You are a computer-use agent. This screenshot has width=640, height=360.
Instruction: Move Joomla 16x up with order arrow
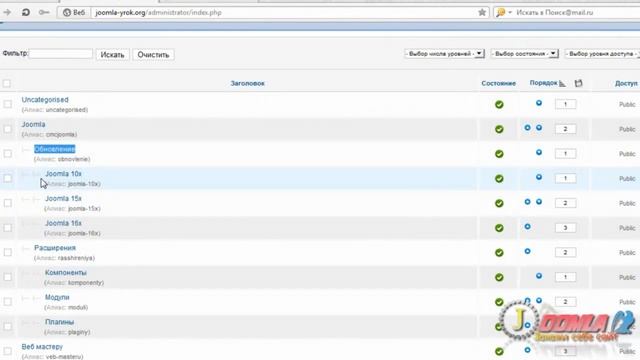click(x=527, y=227)
